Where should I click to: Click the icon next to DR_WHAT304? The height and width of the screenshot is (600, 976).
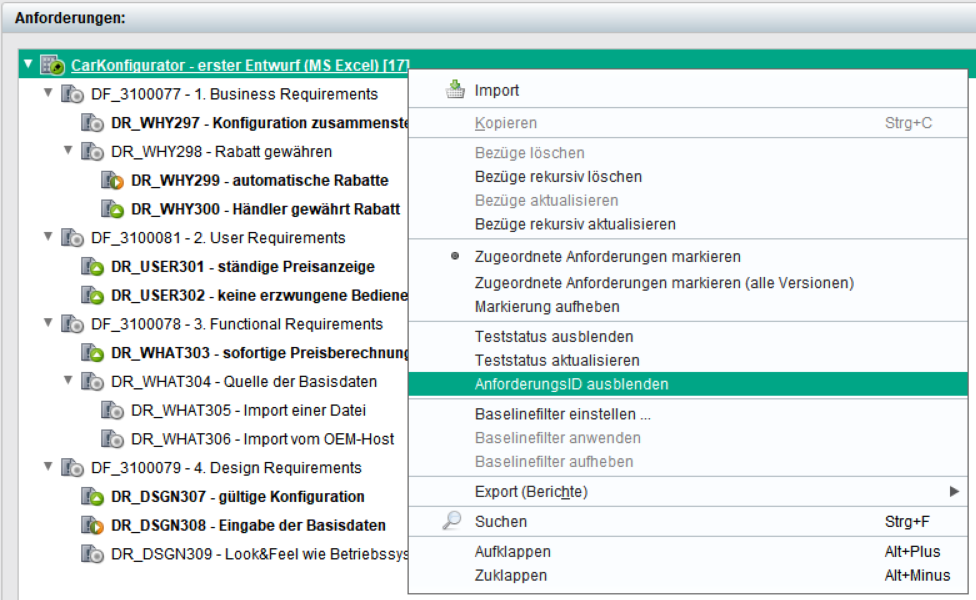[x=92, y=382]
